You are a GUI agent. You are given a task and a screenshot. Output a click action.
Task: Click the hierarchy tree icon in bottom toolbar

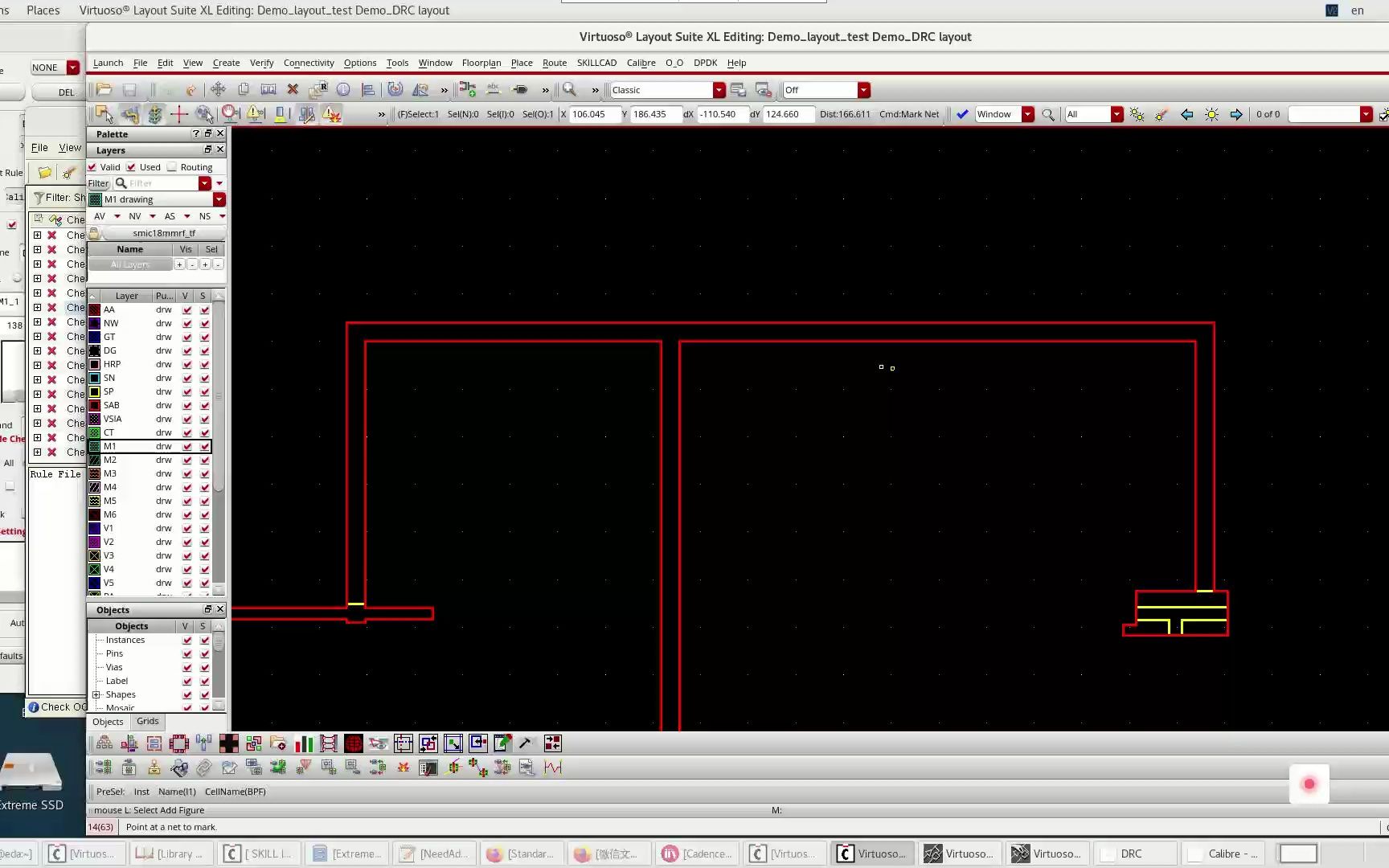104,743
